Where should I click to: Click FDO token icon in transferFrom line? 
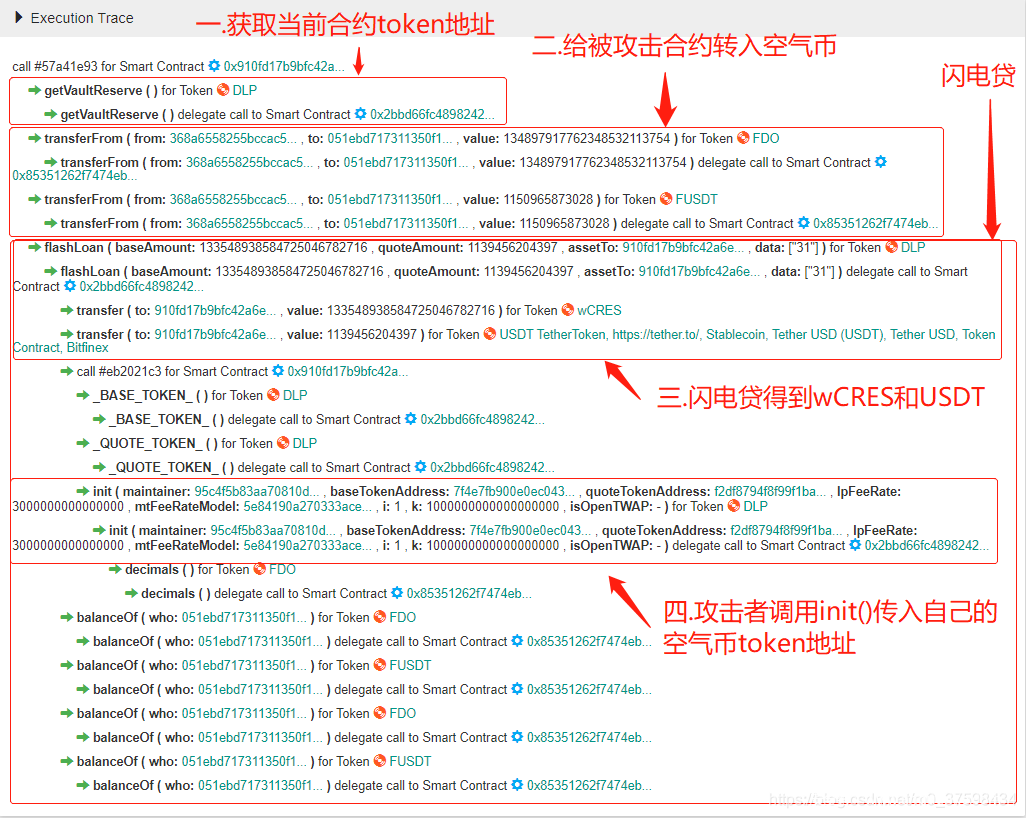pos(743,138)
